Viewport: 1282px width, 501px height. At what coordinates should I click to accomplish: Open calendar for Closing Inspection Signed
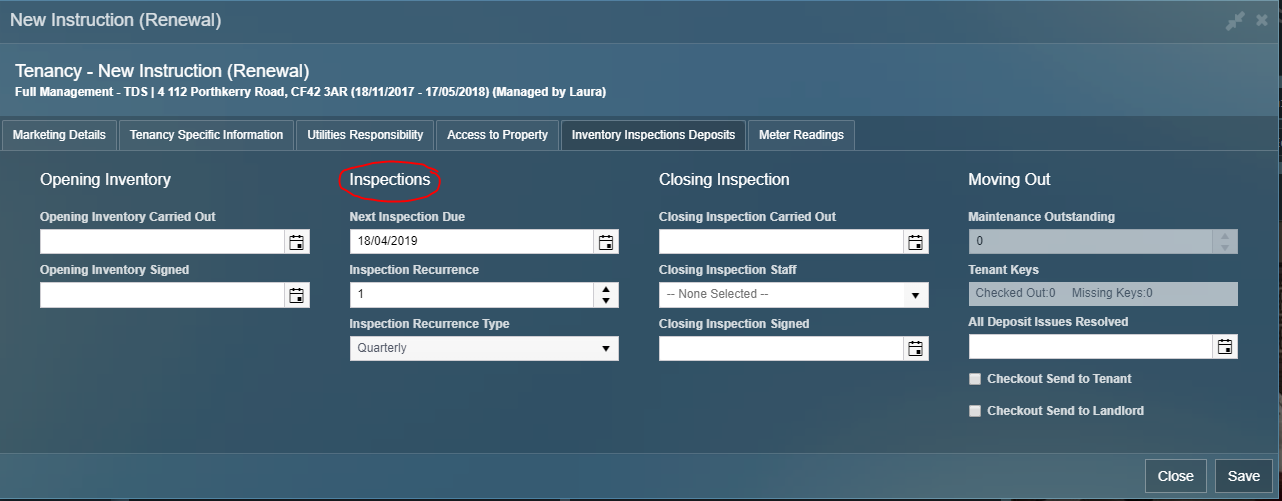tap(915, 348)
